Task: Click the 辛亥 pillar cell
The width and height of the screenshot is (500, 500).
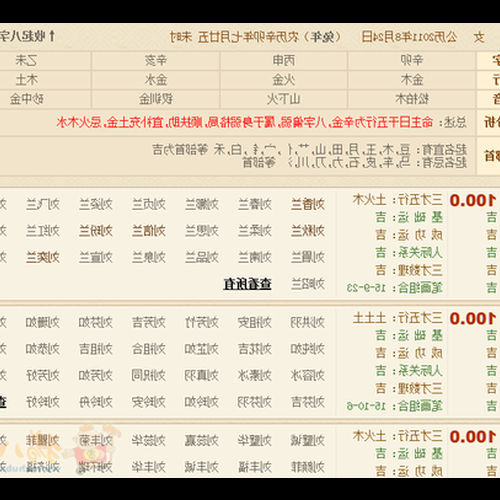Action: click(156, 60)
